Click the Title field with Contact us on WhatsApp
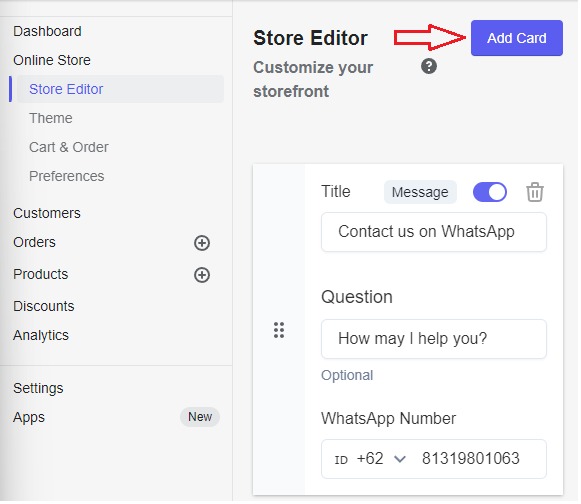This screenshot has height=504, width=581. [x=435, y=233]
